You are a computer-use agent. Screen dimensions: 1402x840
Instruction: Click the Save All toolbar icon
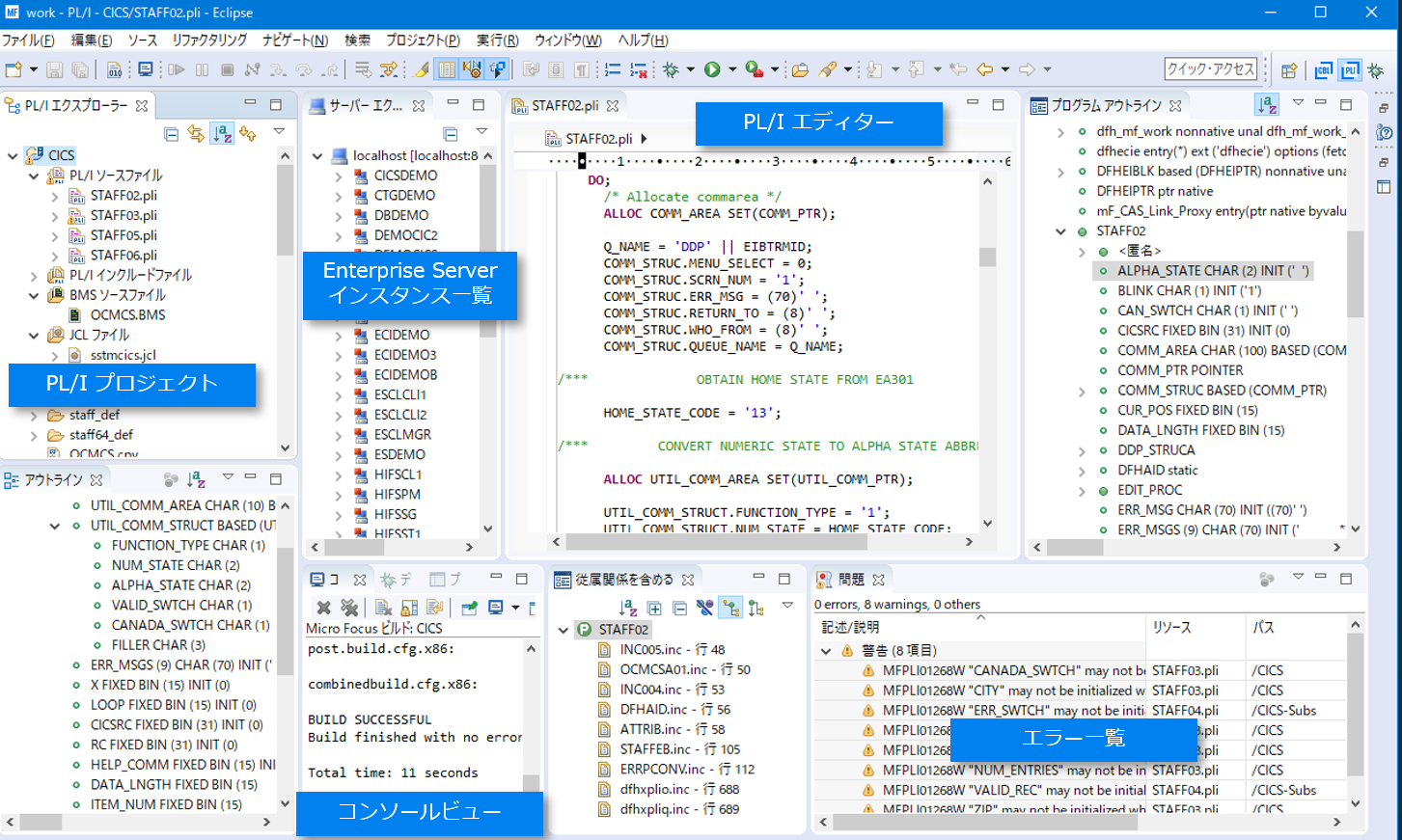click(x=80, y=69)
